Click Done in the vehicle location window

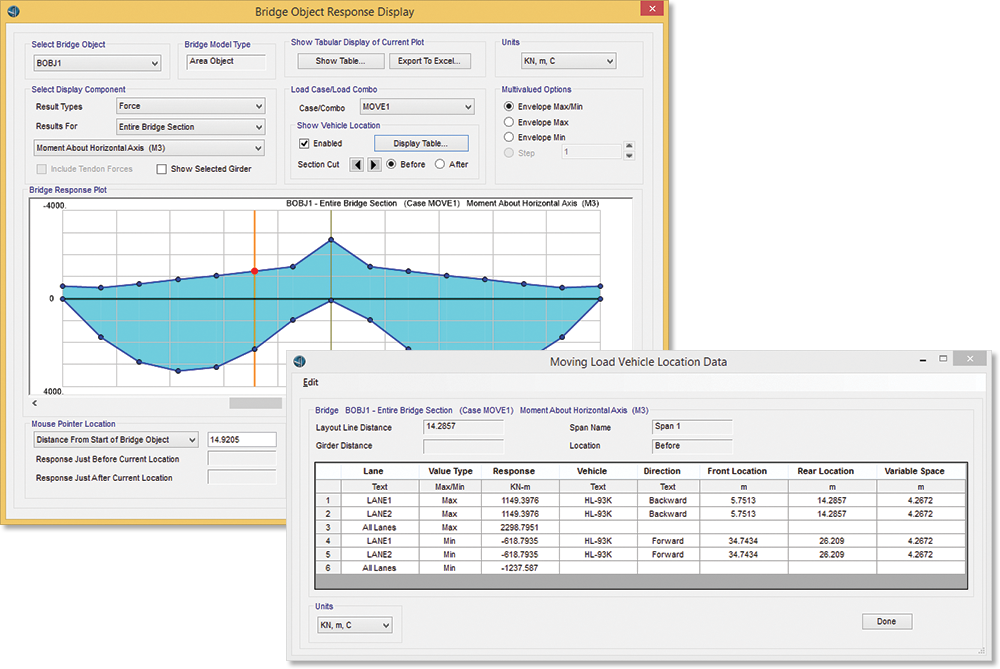tap(886, 621)
